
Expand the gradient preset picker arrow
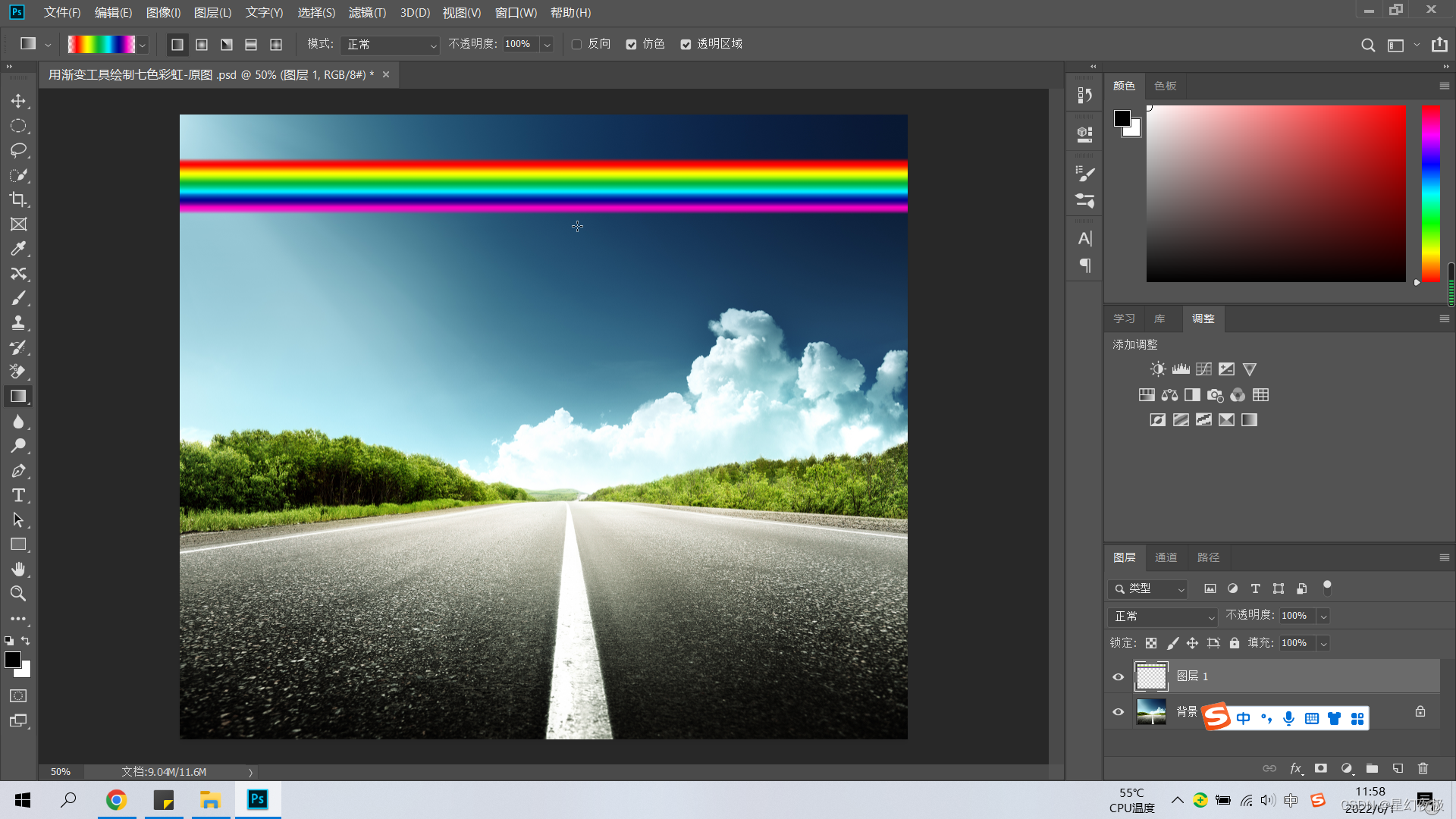point(142,45)
